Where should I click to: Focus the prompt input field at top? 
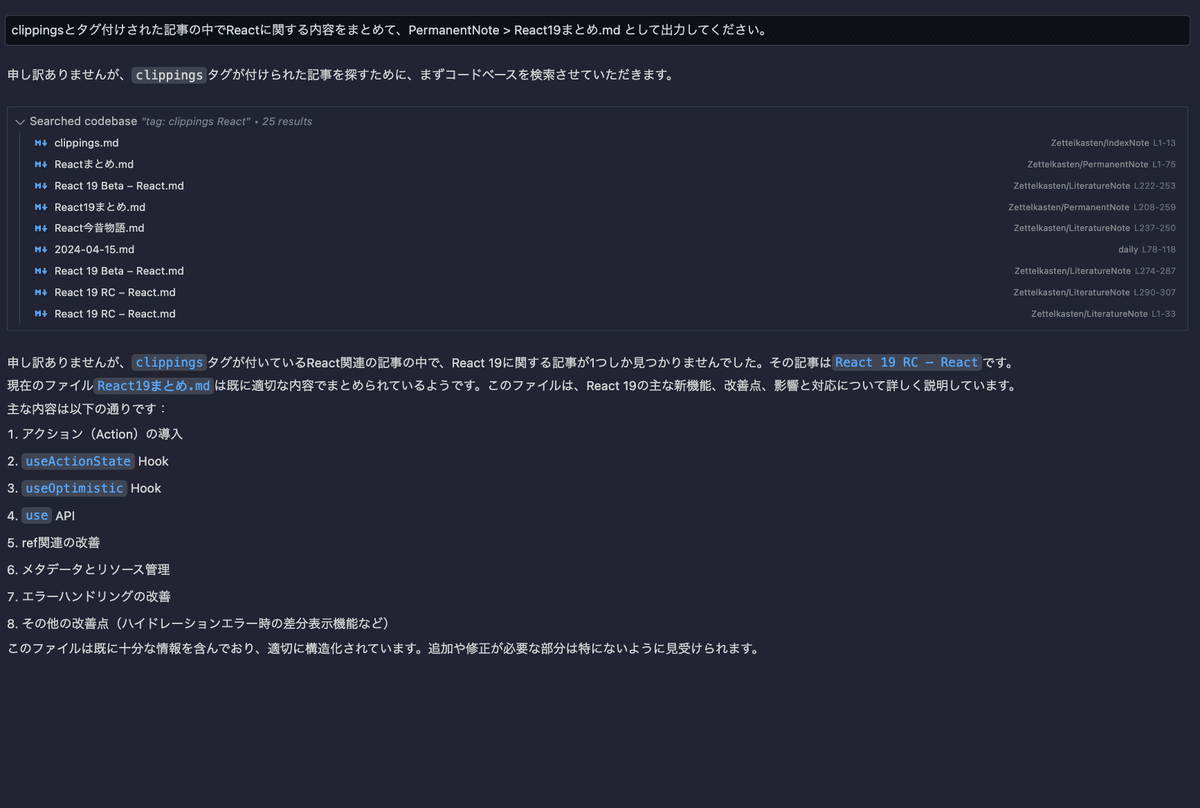(595, 30)
